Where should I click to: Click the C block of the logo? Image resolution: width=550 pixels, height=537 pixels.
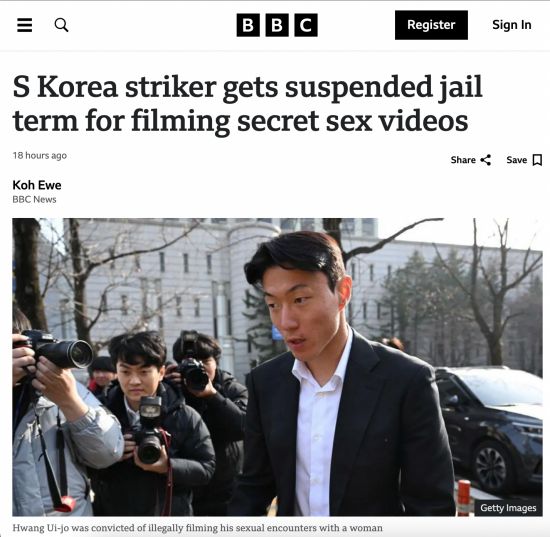click(x=306, y=25)
